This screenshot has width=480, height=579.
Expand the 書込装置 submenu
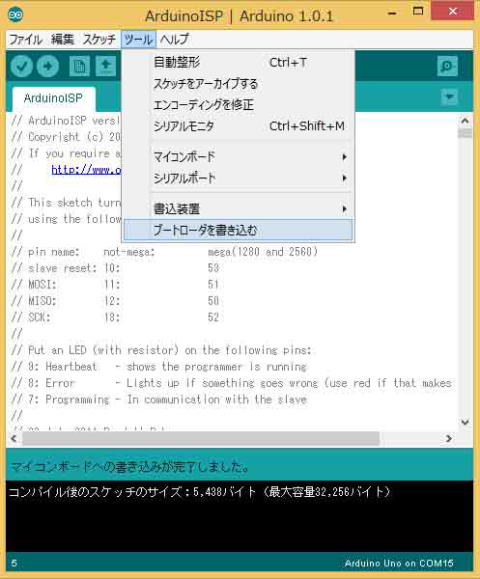238,209
